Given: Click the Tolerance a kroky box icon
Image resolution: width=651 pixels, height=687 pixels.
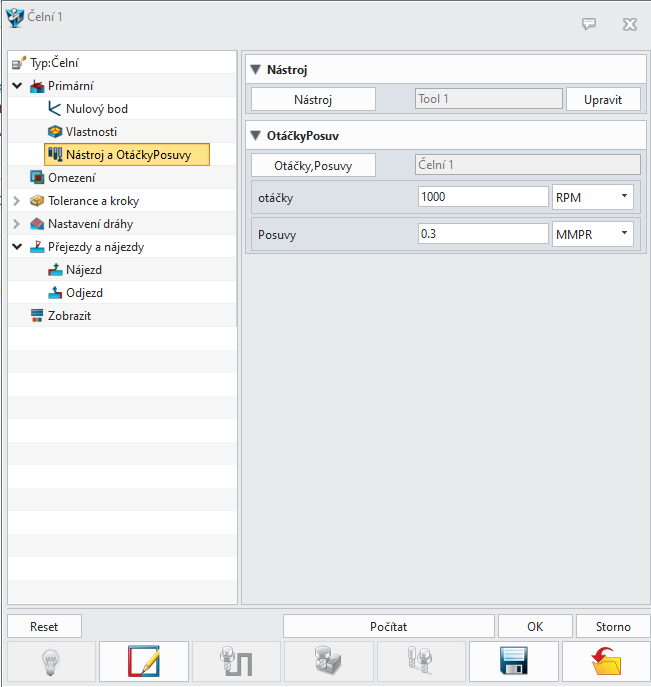Looking at the screenshot, I should tap(37, 201).
